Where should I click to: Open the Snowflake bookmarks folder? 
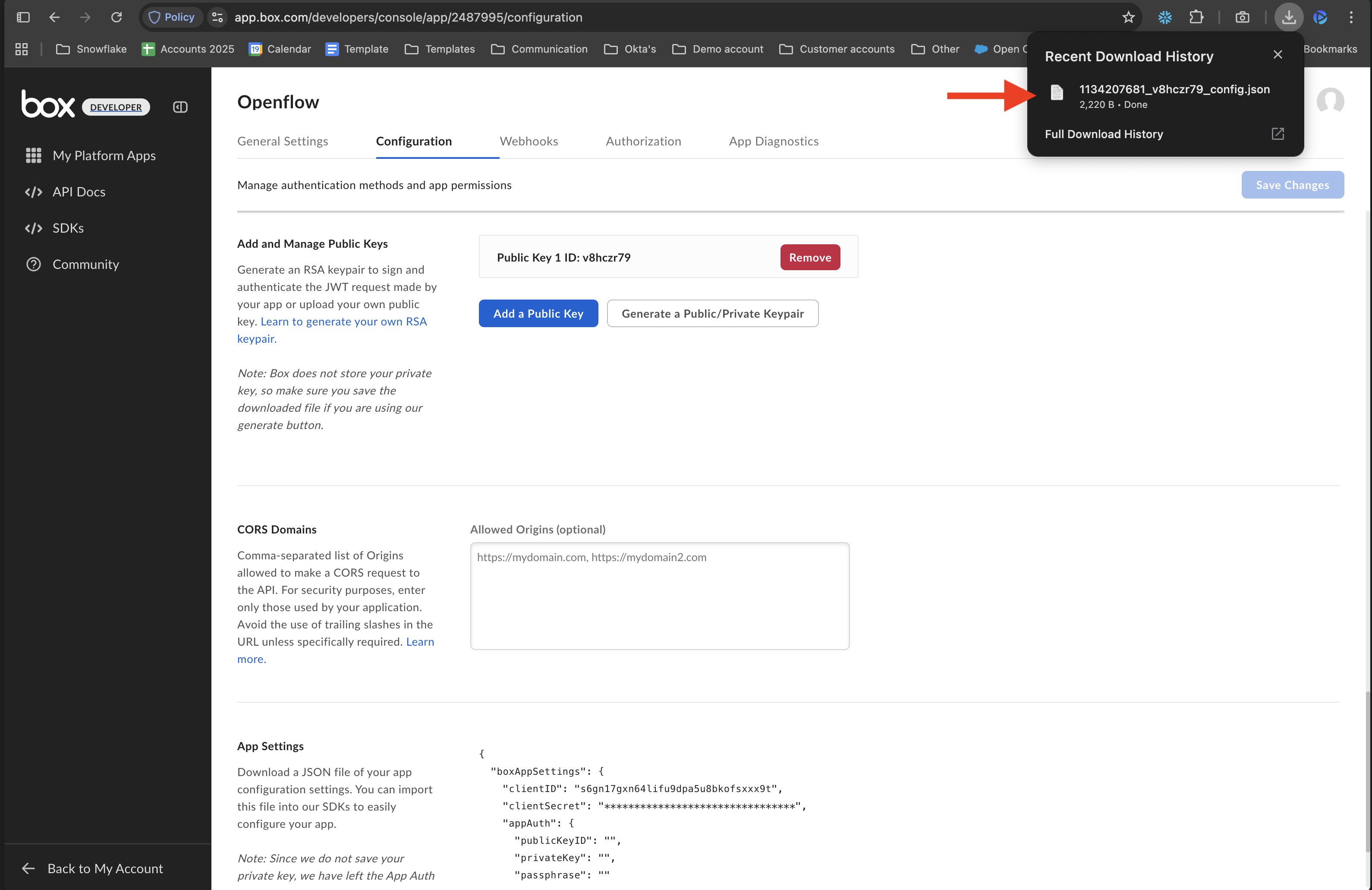pos(91,49)
